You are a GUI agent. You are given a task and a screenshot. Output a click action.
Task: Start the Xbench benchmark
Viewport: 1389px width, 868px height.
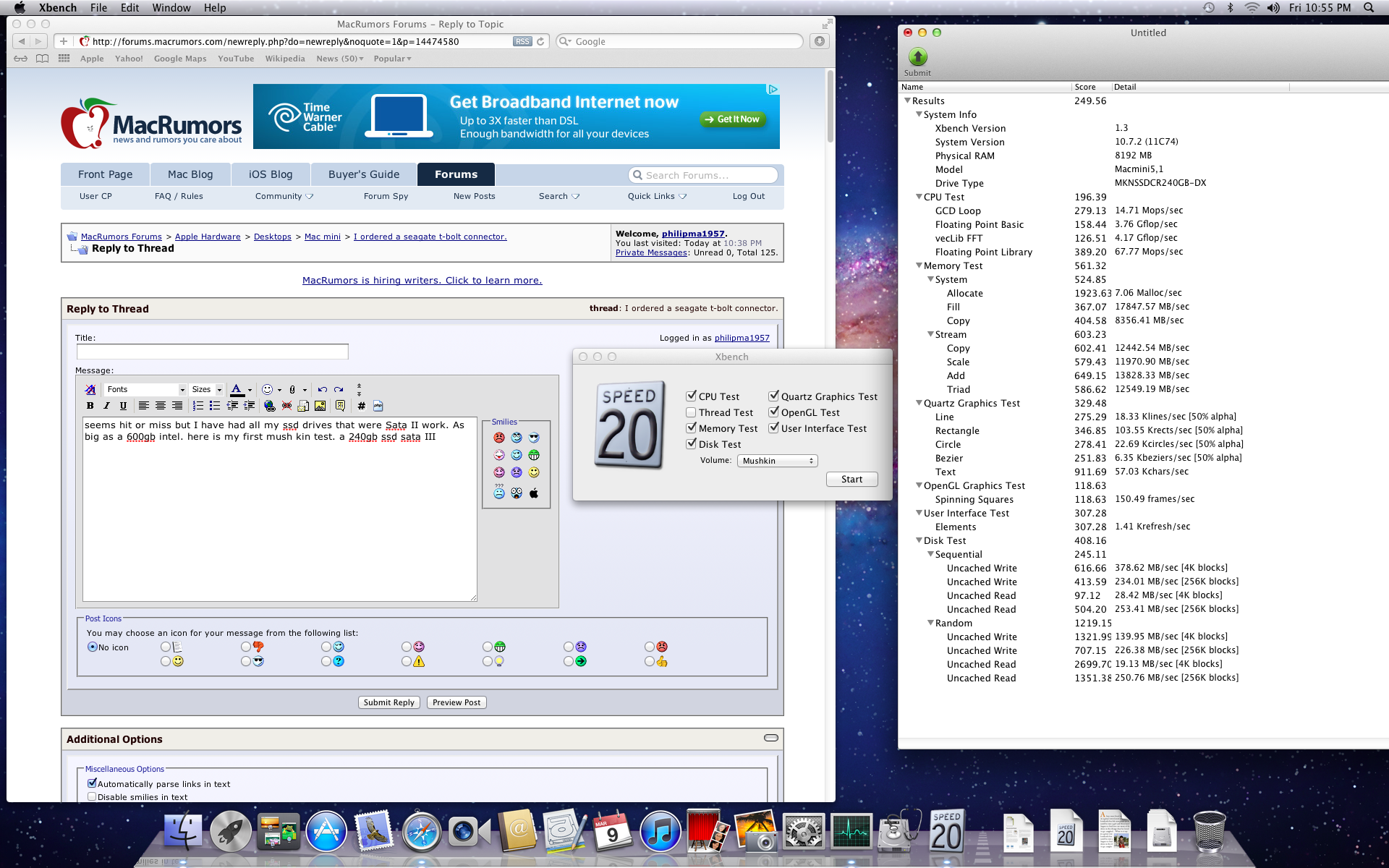pyautogui.click(x=851, y=479)
